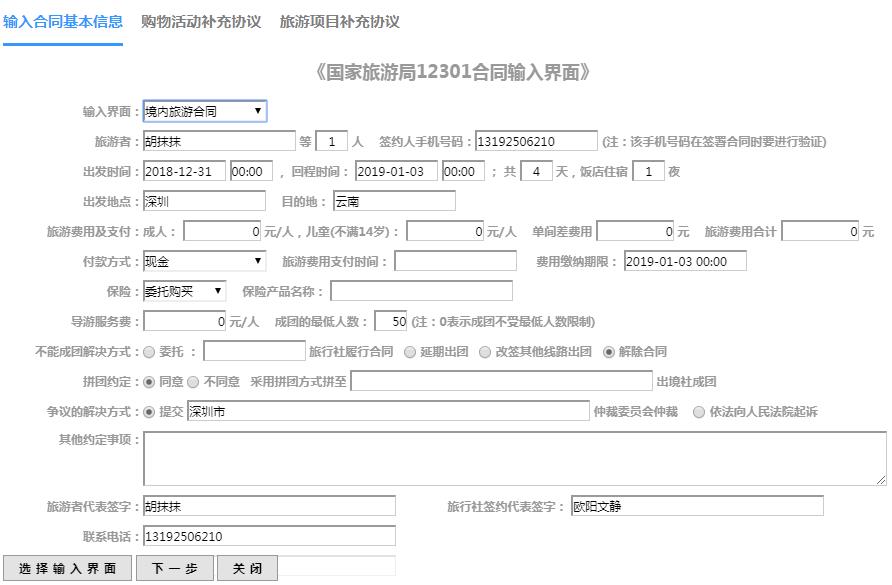Click the input field after 委托
Screen dimensions: 892x585
(x=254, y=351)
